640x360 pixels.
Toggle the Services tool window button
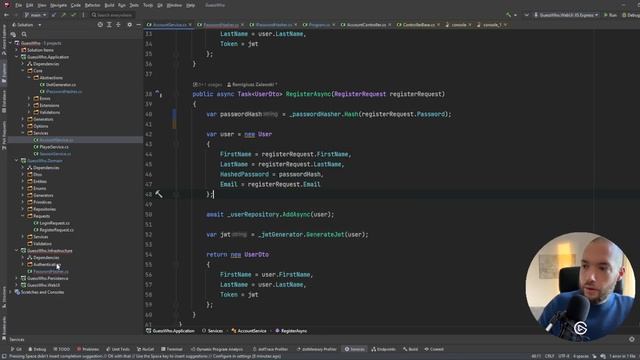(355, 349)
